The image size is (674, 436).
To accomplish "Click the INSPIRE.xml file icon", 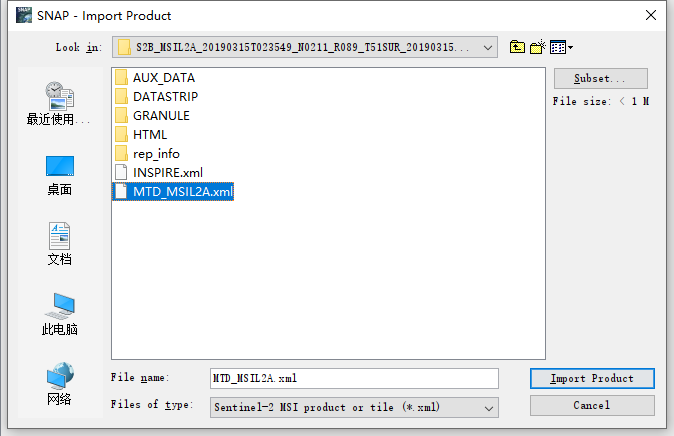I will 121,172.
